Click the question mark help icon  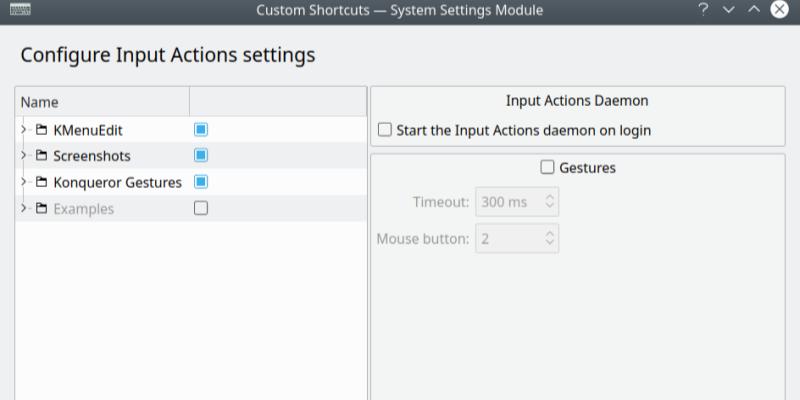[x=704, y=10]
